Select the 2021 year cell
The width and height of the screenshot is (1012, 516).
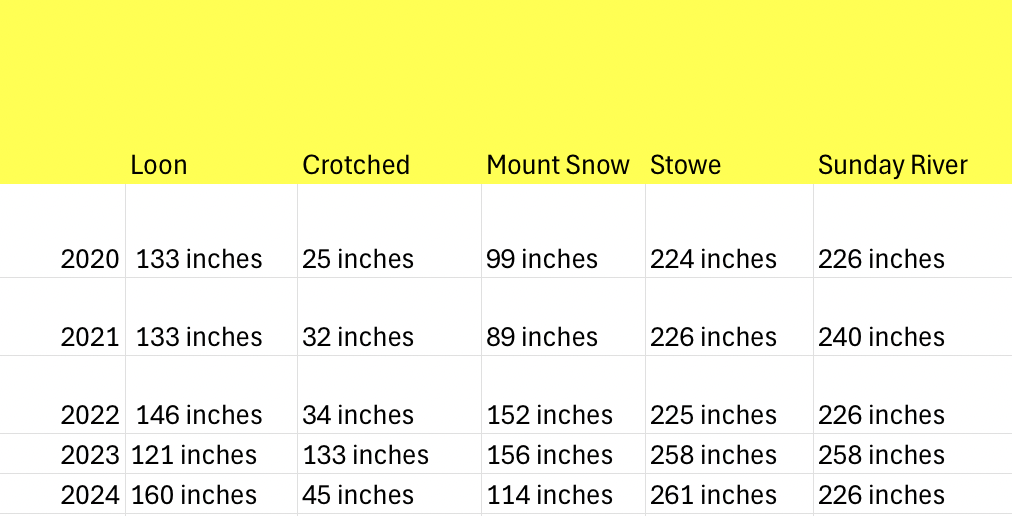(x=90, y=337)
